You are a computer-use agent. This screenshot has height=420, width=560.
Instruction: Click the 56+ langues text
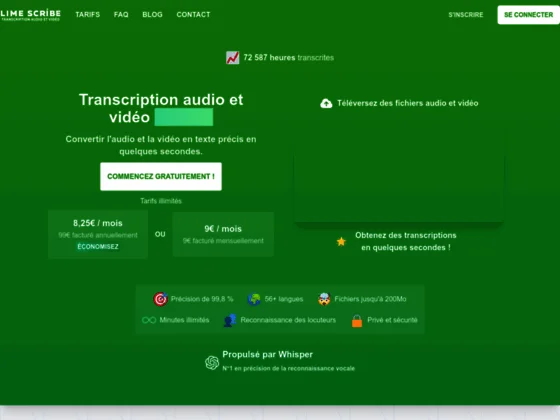(284, 299)
